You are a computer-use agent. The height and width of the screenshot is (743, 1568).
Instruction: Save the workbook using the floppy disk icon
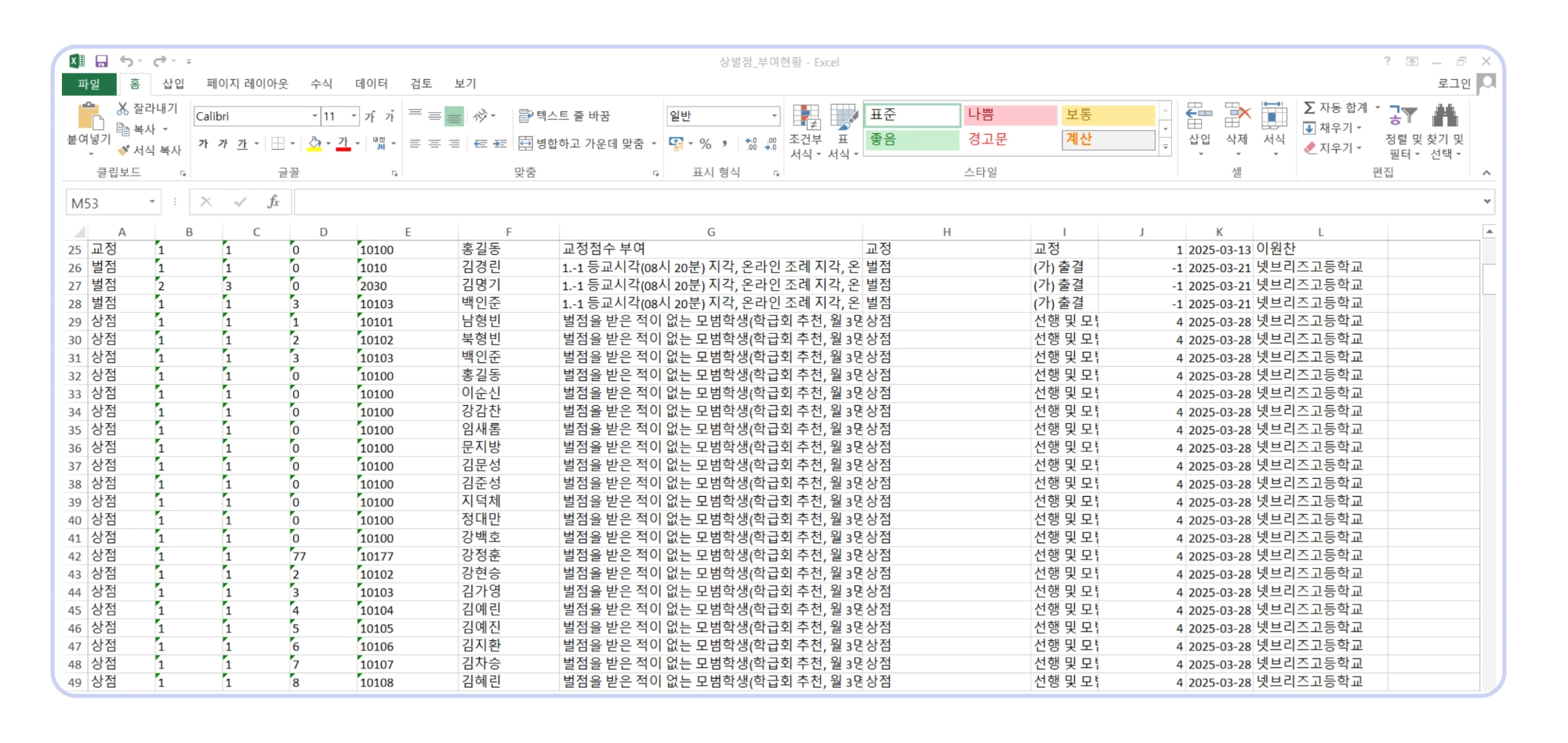coord(101,61)
